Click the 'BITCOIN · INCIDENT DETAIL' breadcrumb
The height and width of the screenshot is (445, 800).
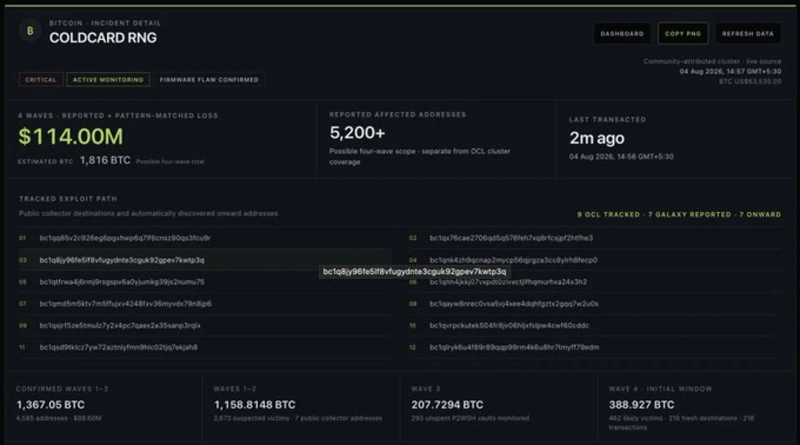[x=105, y=23]
